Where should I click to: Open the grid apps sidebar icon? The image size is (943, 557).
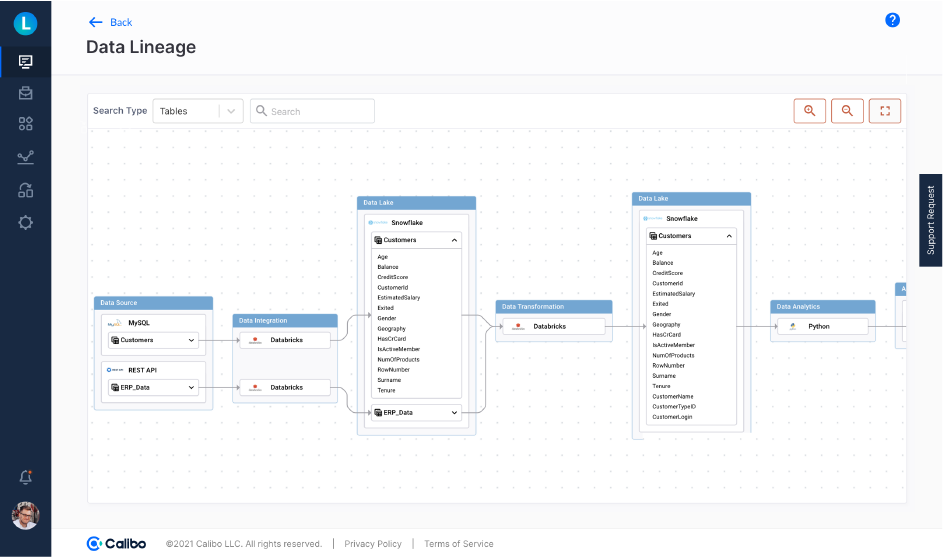[x=25, y=124]
